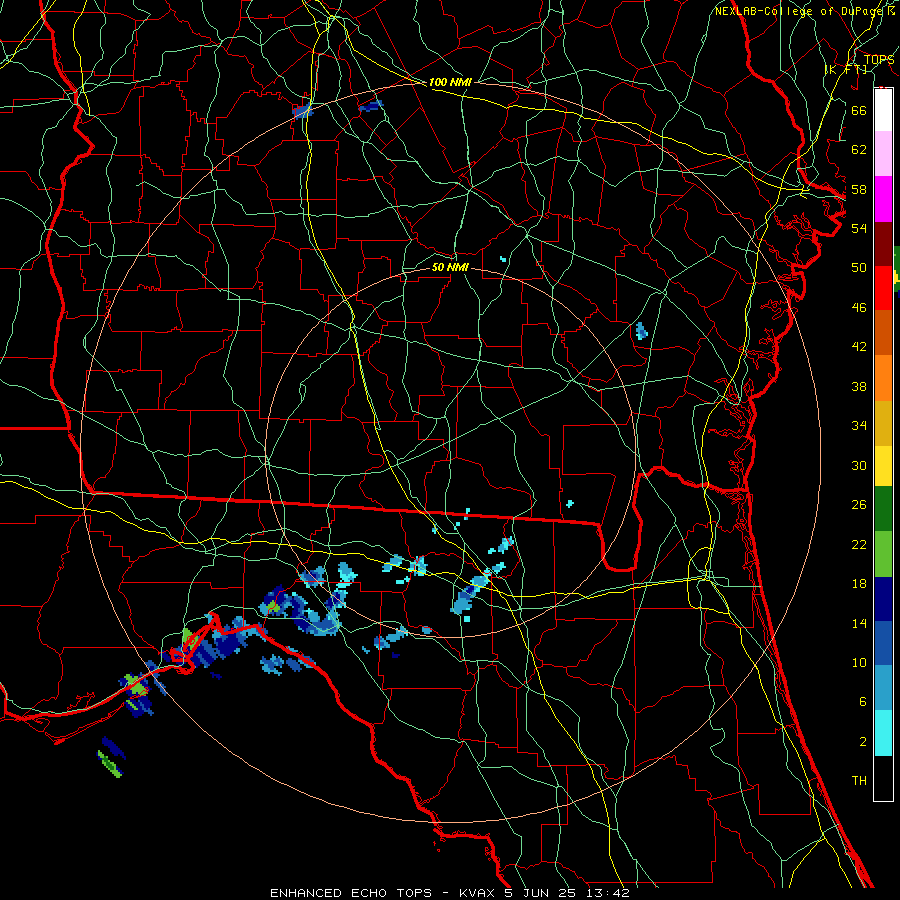The width and height of the screenshot is (900, 900).
Task: Select the maroon swatch in the color scale
Action: 883,244
